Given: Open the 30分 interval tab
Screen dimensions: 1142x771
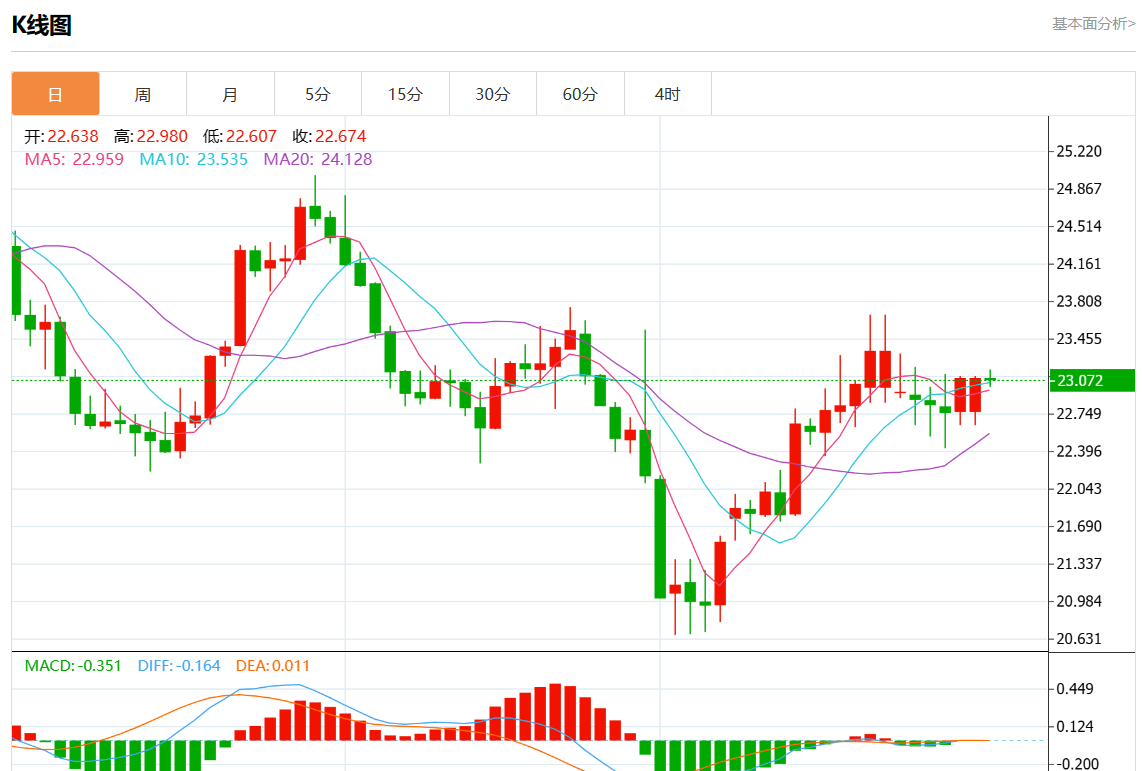Looking at the screenshot, I should point(492,94).
